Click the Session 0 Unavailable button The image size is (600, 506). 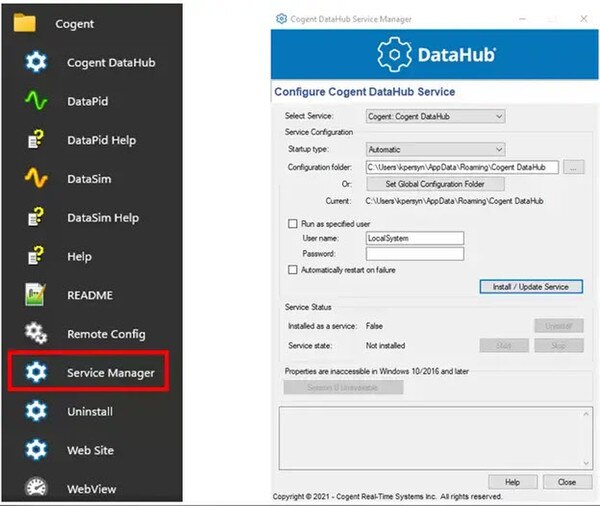pos(343,388)
